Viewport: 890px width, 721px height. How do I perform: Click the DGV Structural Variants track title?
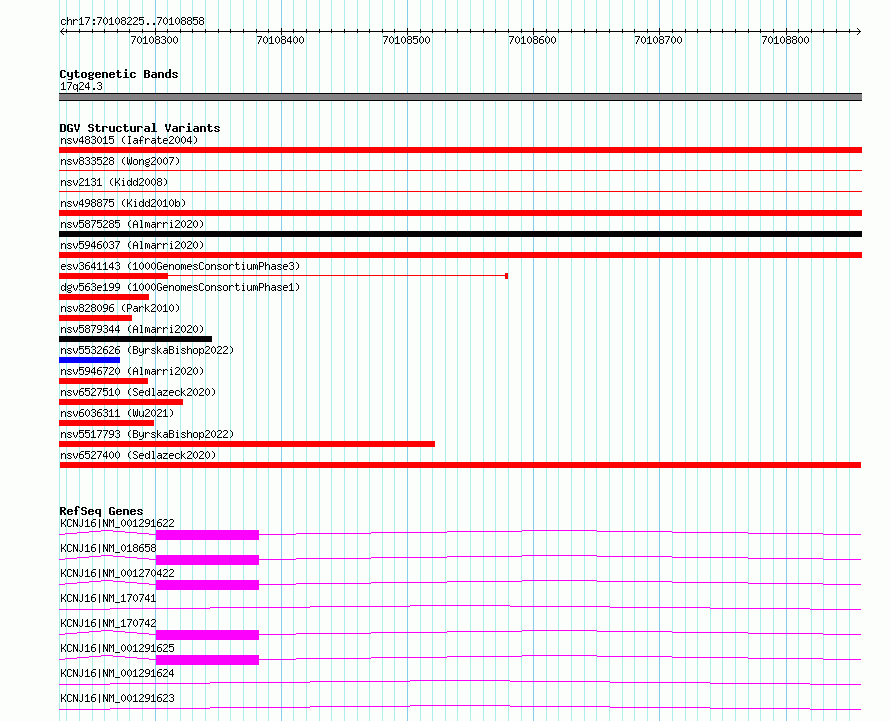click(140, 128)
